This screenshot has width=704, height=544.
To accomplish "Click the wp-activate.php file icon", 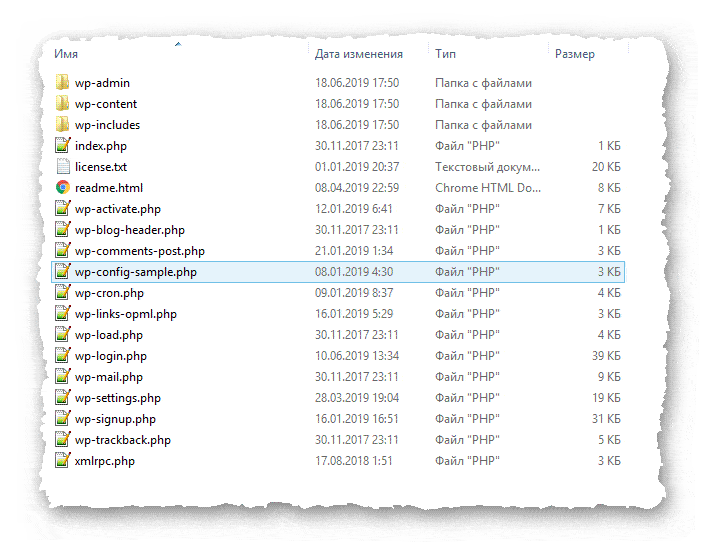I will (x=63, y=208).
